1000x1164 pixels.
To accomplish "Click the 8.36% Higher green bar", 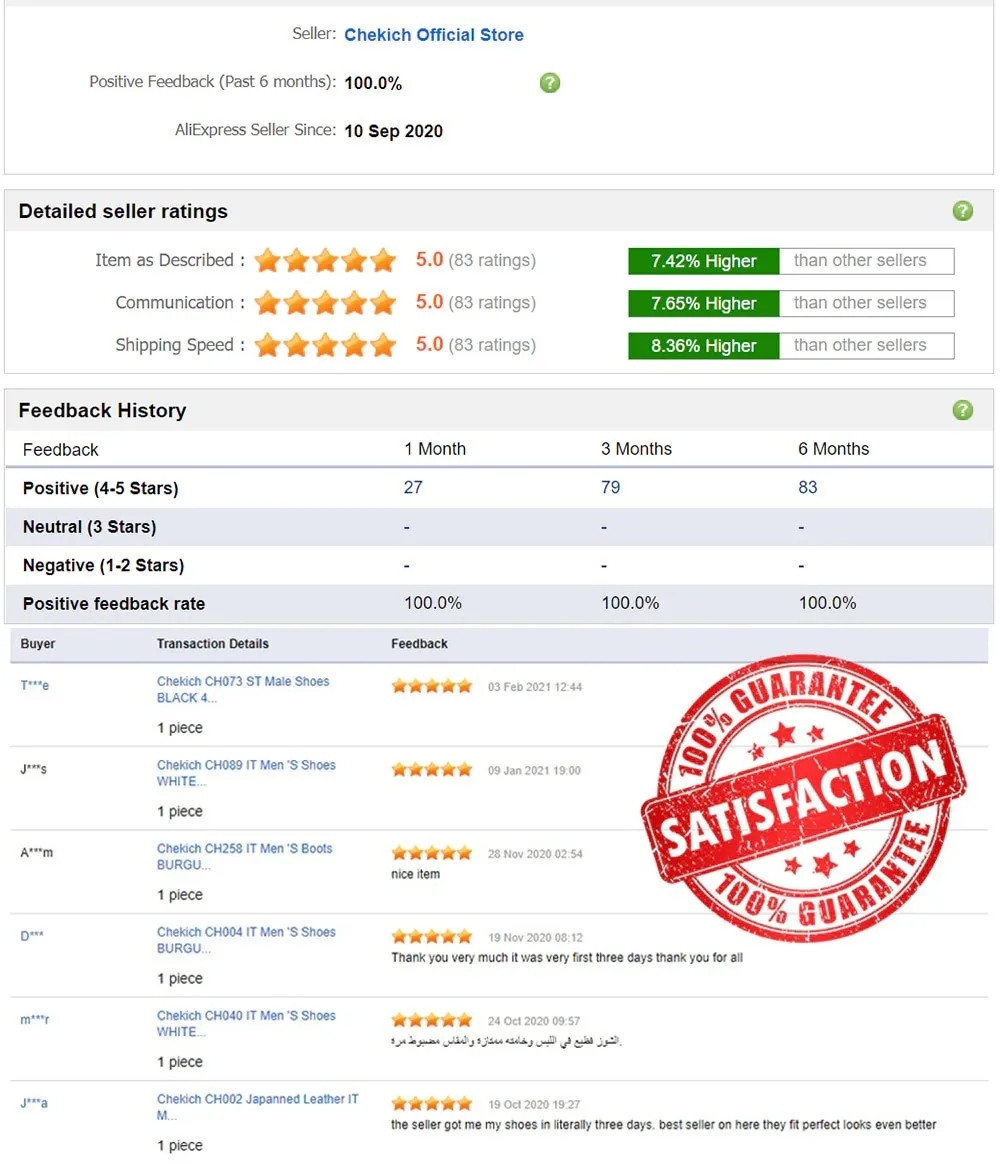I will click(703, 346).
